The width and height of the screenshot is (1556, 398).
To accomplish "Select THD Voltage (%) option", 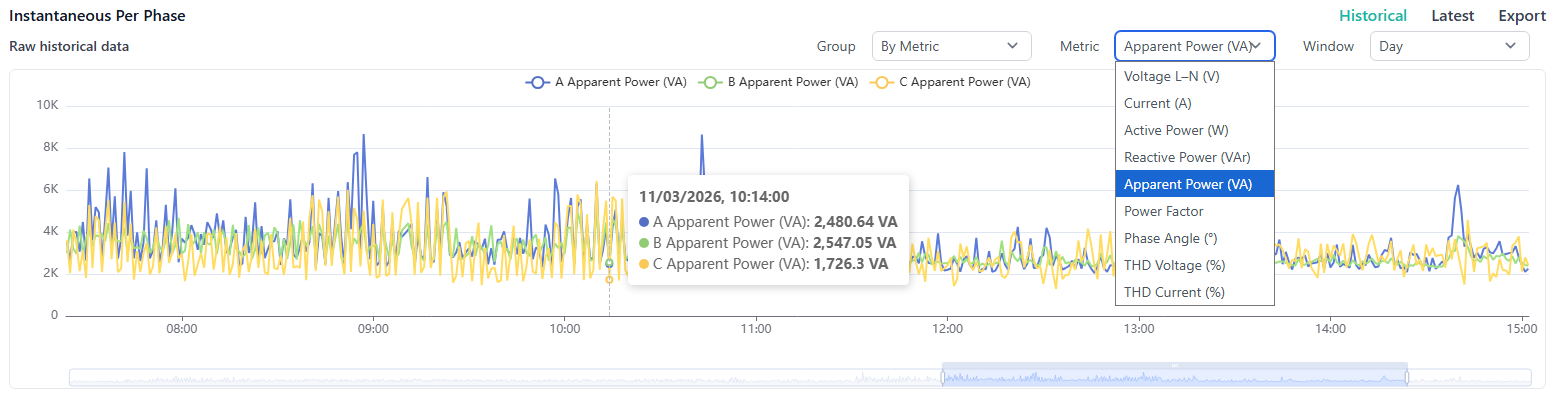I will tap(1195, 265).
